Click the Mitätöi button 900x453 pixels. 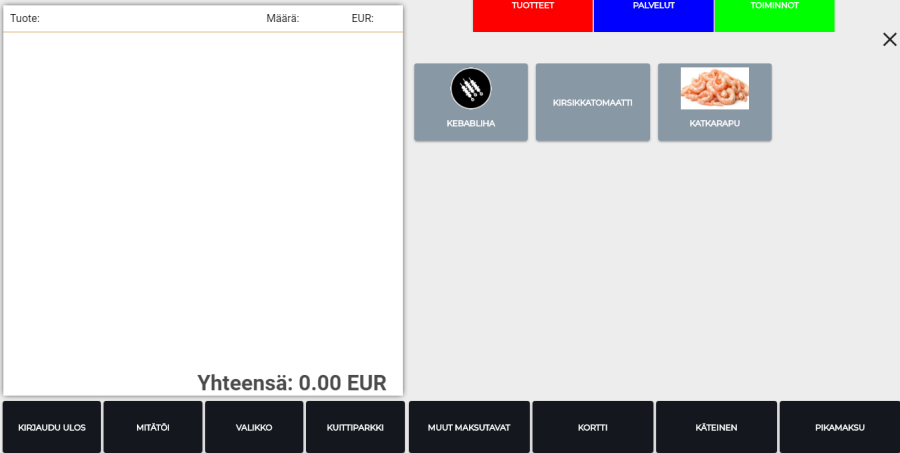pyautogui.click(x=153, y=427)
